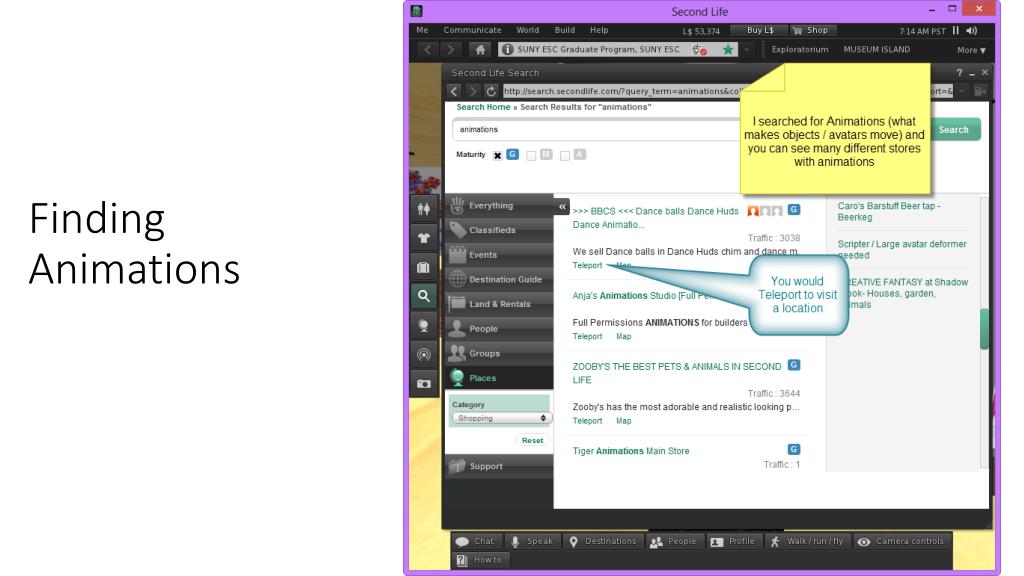This screenshot has width=1024, height=576.
Task: Open Chat from bottom toolbar
Action: [x=477, y=541]
